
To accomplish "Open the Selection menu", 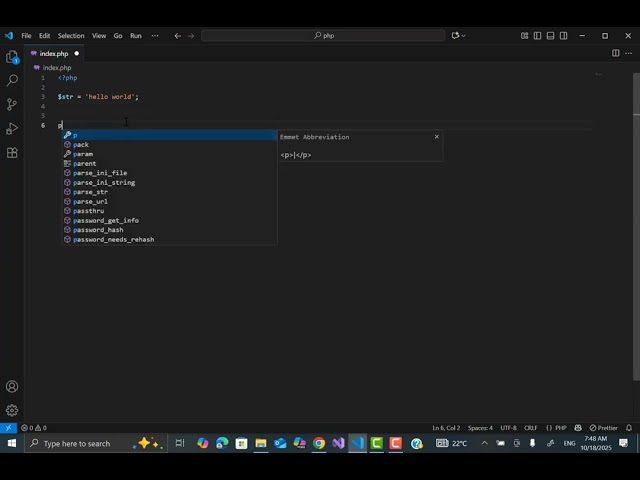I will coord(71,36).
